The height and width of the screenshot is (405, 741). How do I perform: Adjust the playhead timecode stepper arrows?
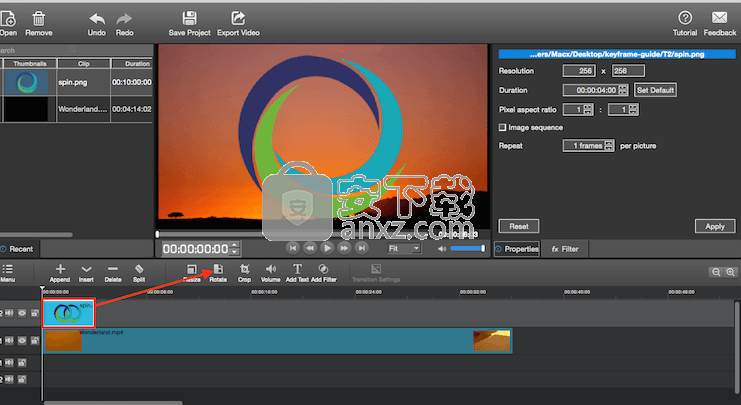(234, 249)
